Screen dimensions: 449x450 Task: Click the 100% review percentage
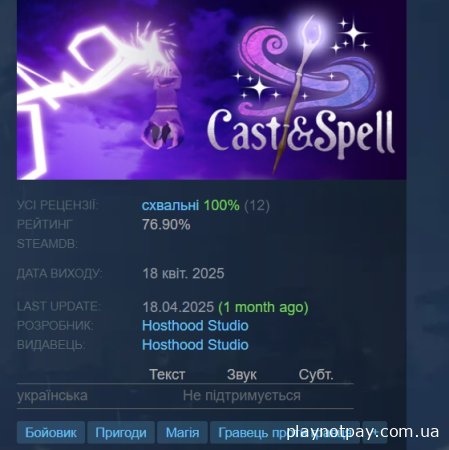[x=221, y=205]
